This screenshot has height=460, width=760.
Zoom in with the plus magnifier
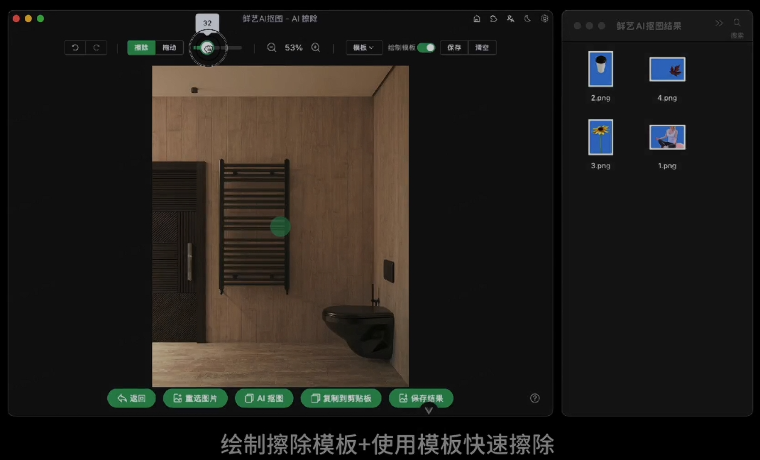click(316, 48)
